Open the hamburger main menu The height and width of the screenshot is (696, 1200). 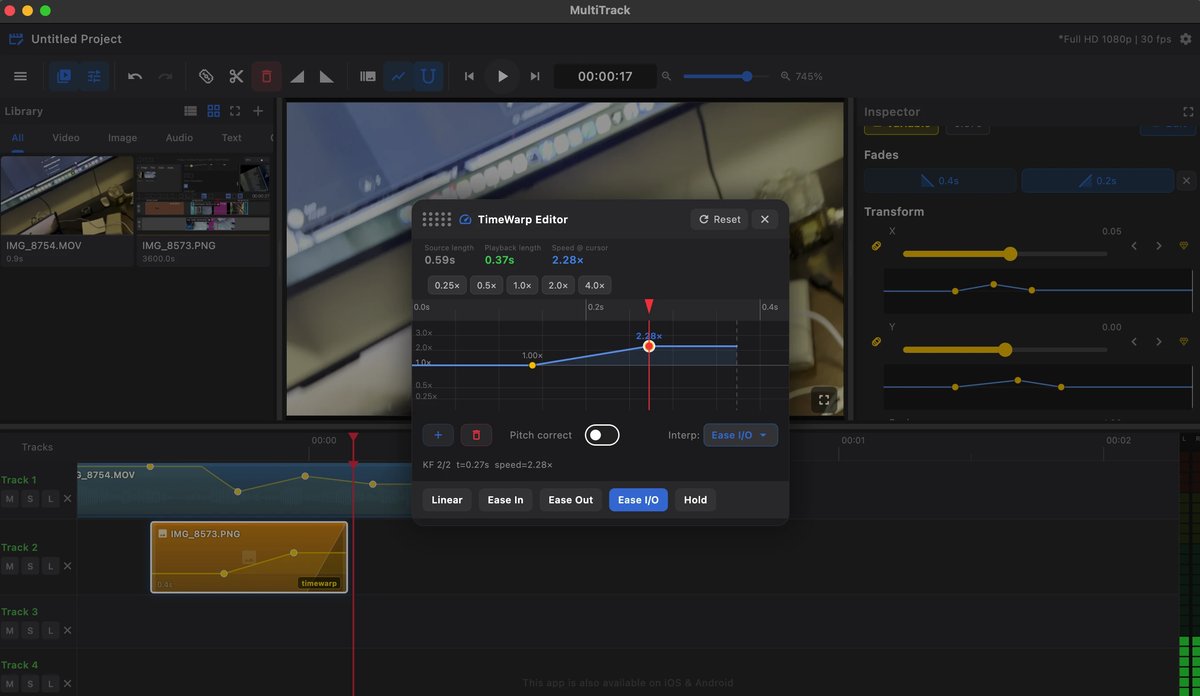20,76
